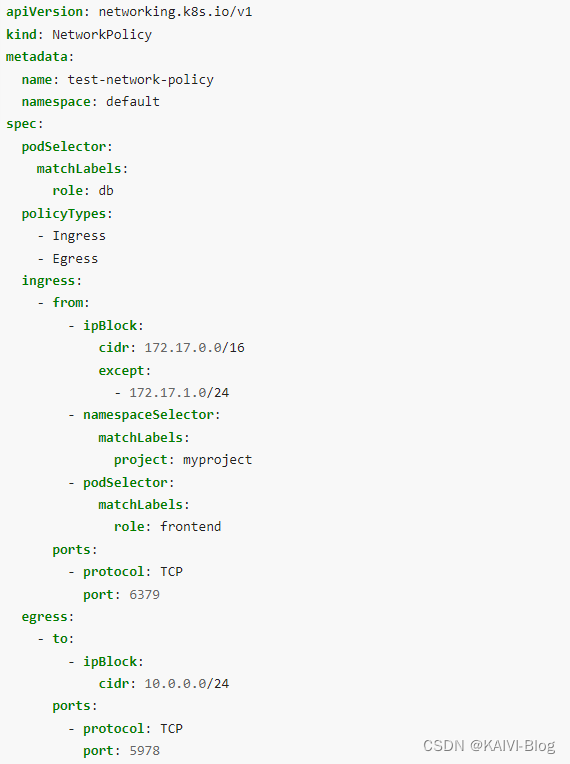Click the egress section key
The width and height of the screenshot is (570, 764).
[x=44, y=617]
